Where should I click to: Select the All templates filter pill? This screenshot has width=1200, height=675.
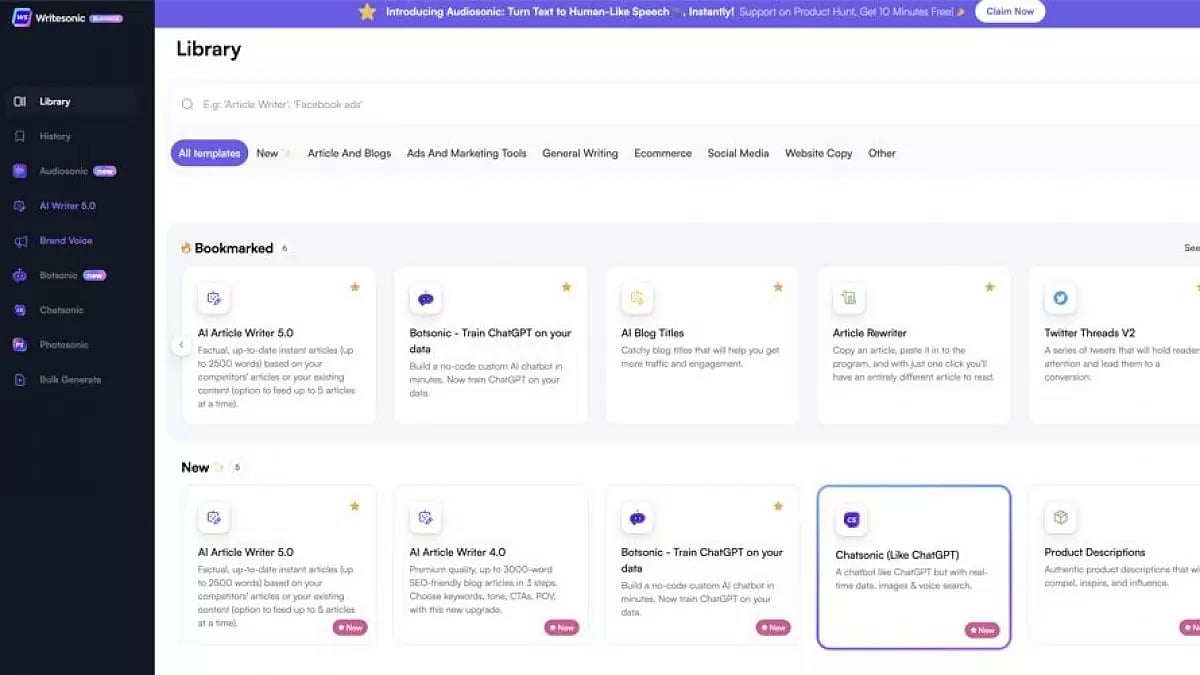[208, 152]
